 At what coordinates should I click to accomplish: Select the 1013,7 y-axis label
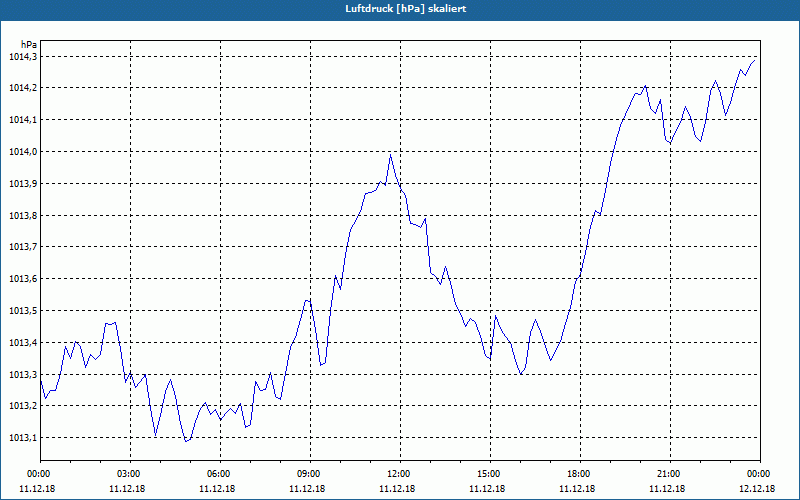click(23, 247)
